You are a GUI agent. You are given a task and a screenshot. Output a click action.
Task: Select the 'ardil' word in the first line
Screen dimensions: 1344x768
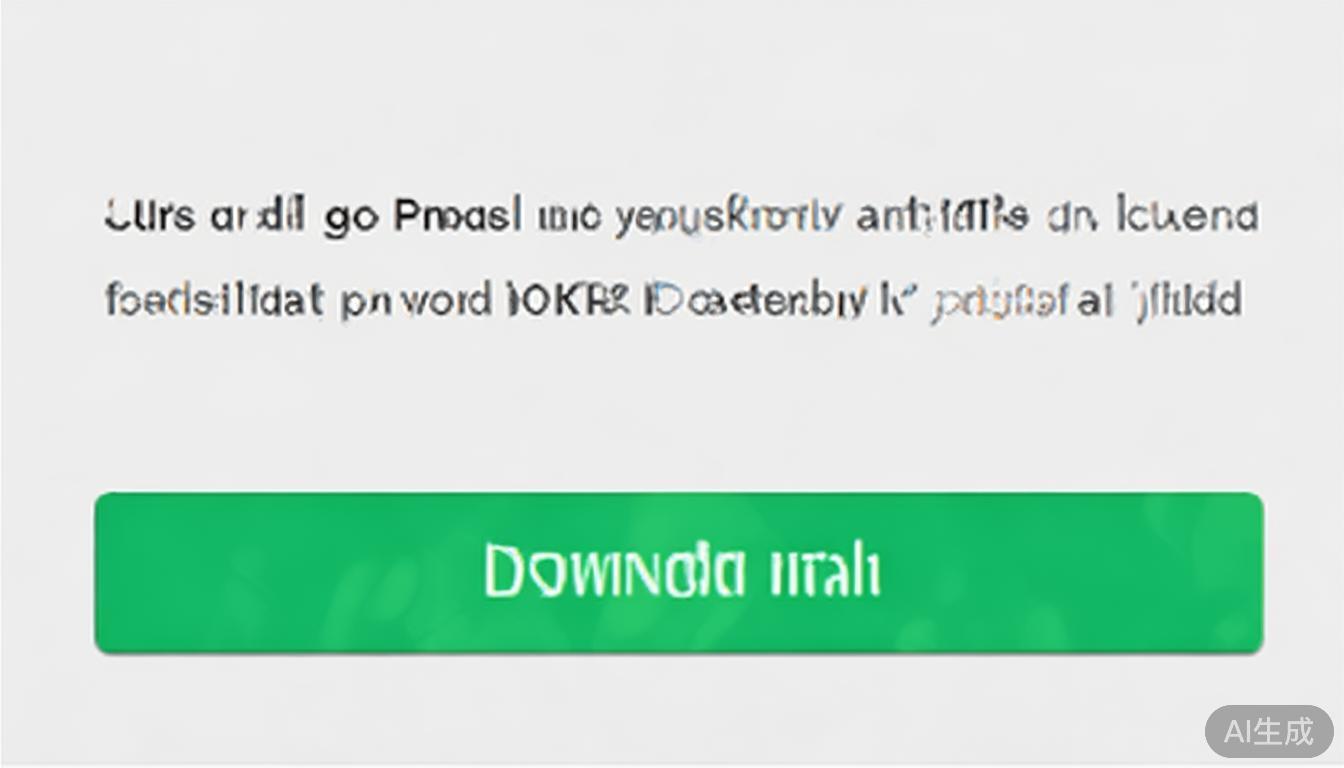tap(257, 216)
